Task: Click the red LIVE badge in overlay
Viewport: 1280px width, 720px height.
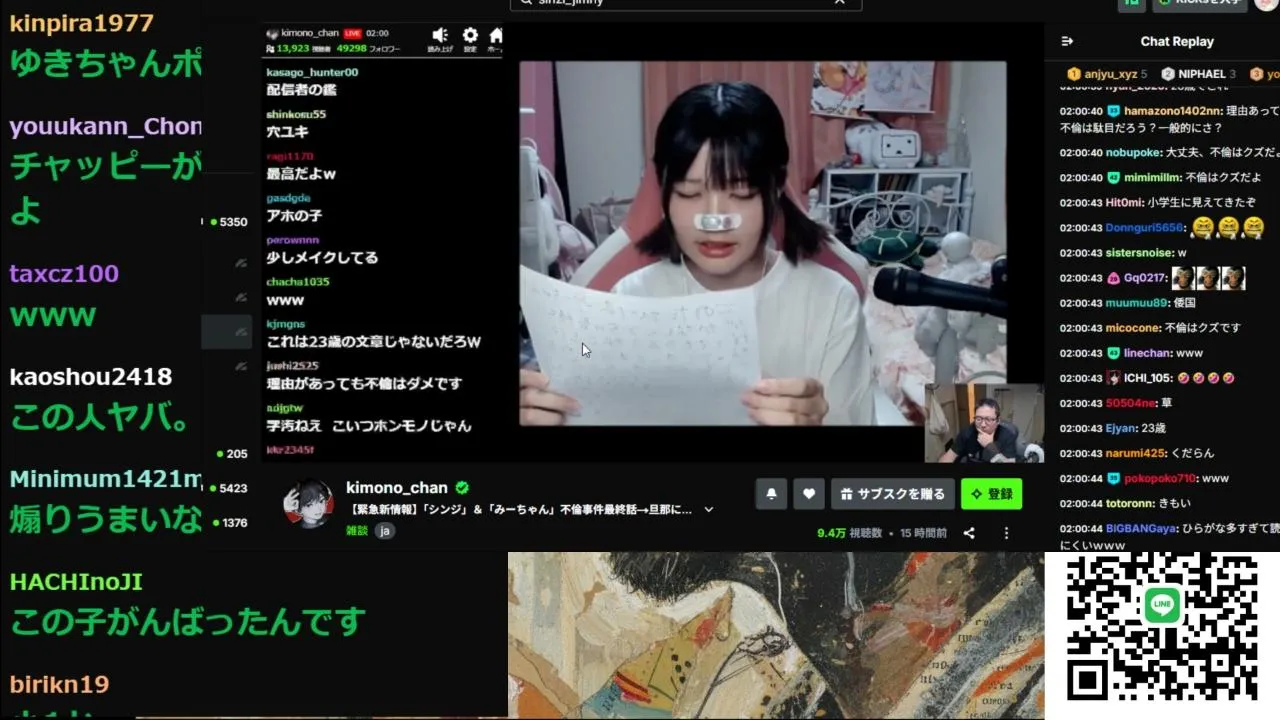Action: (x=353, y=33)
